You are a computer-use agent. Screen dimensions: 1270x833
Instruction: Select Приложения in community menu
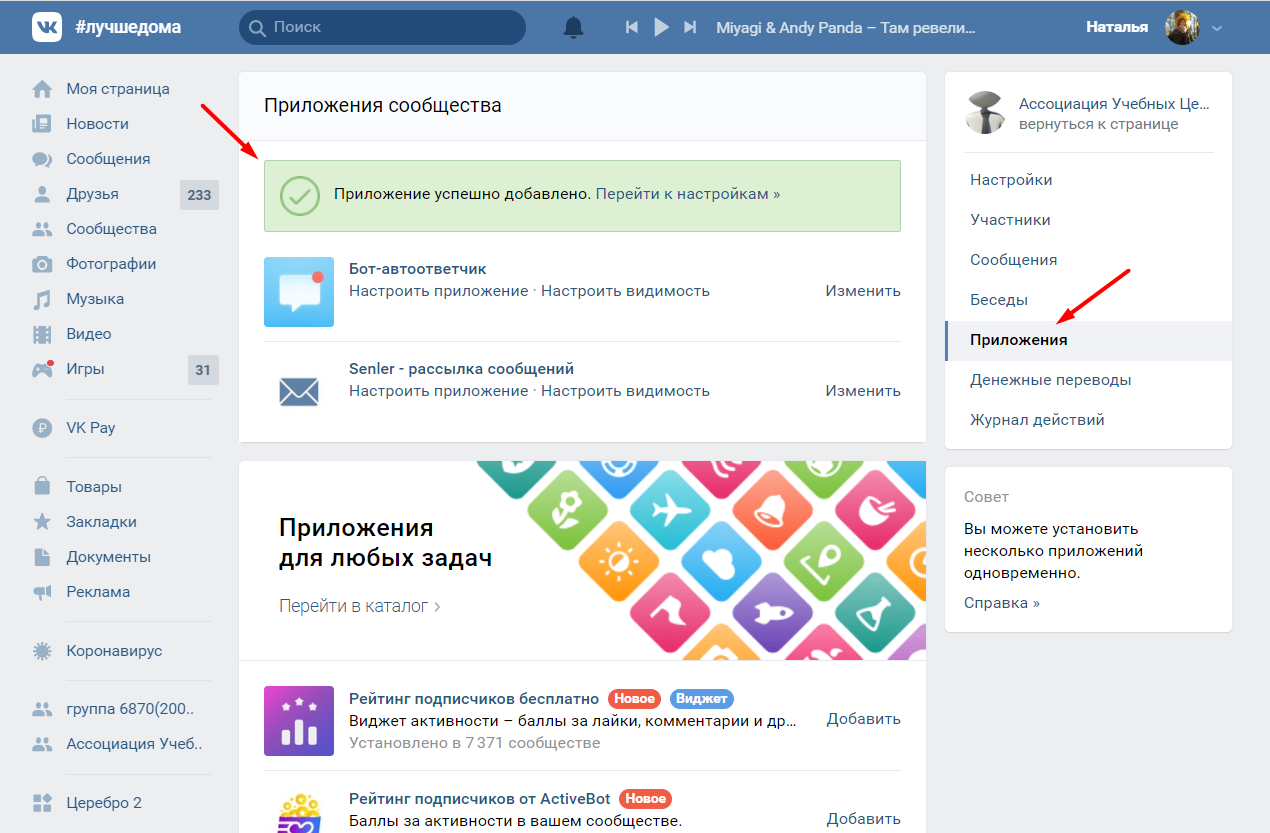tap(1088, 340)
